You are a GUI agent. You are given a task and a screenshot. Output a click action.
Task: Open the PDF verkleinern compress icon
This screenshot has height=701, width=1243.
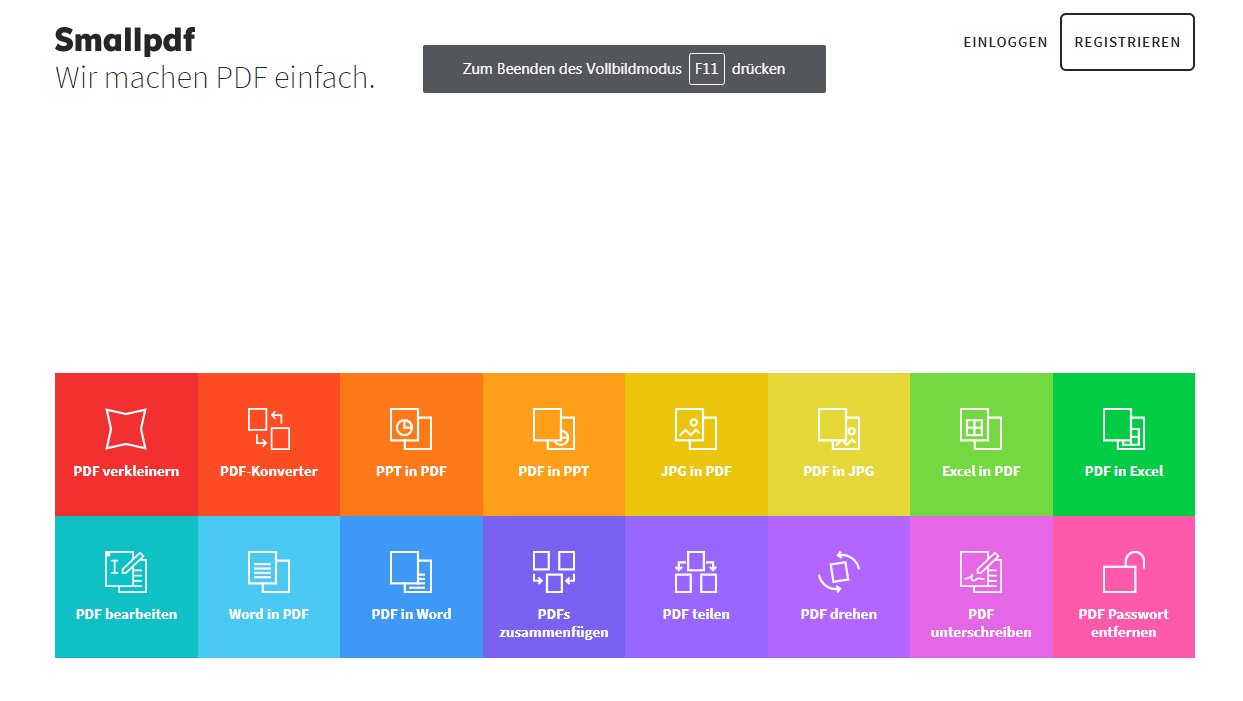click(x=126, y=428)
